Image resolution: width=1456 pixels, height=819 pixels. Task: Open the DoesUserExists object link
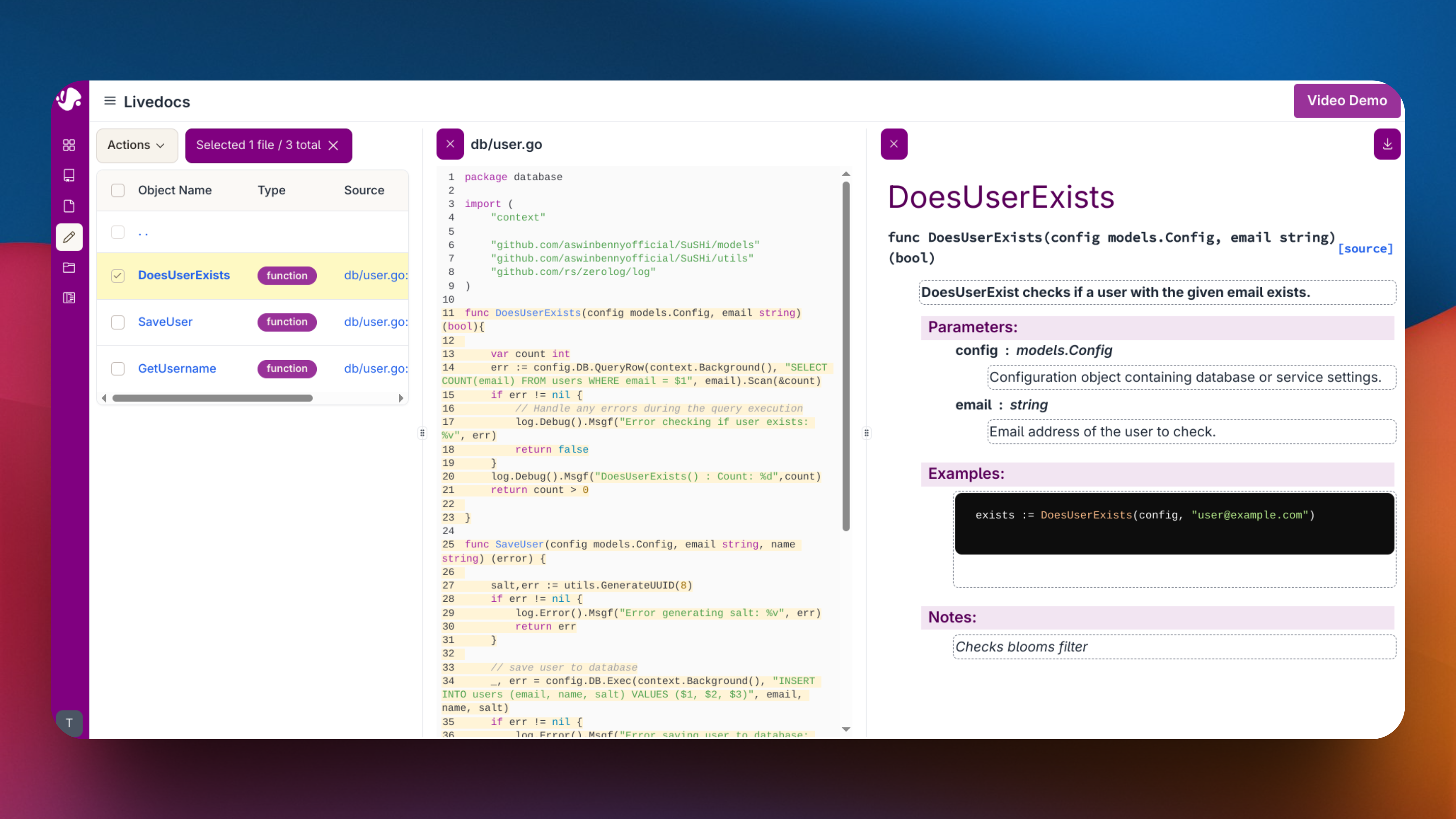point(184,275)
